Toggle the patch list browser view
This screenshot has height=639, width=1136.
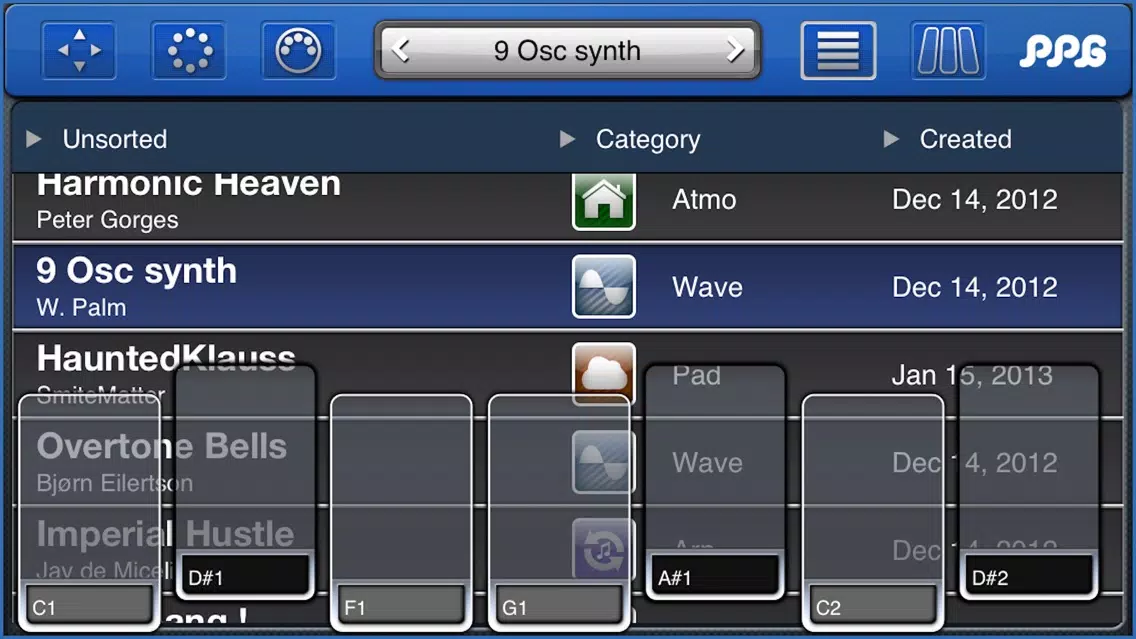coord(838,51)
